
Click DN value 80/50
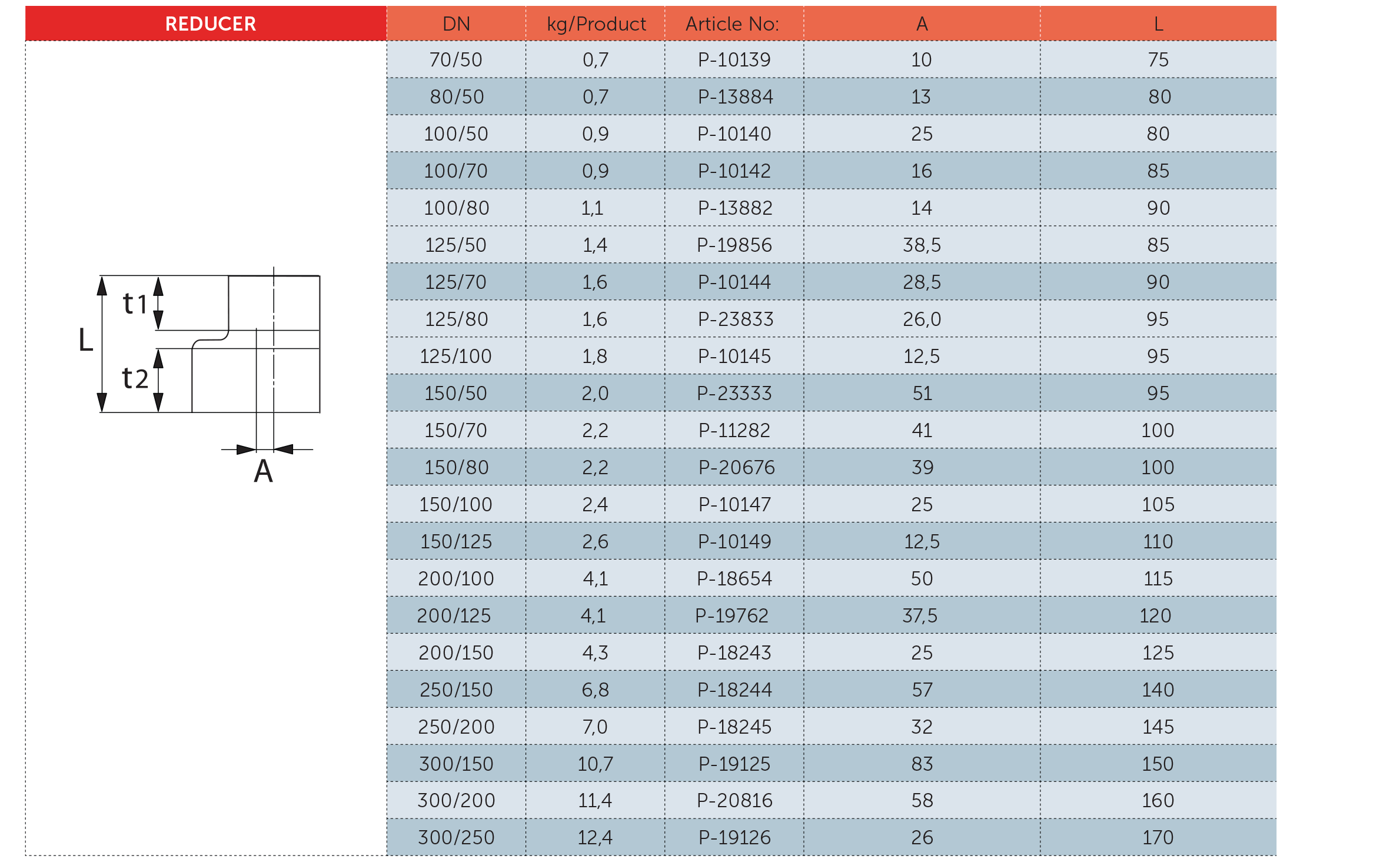coord(456,96)
